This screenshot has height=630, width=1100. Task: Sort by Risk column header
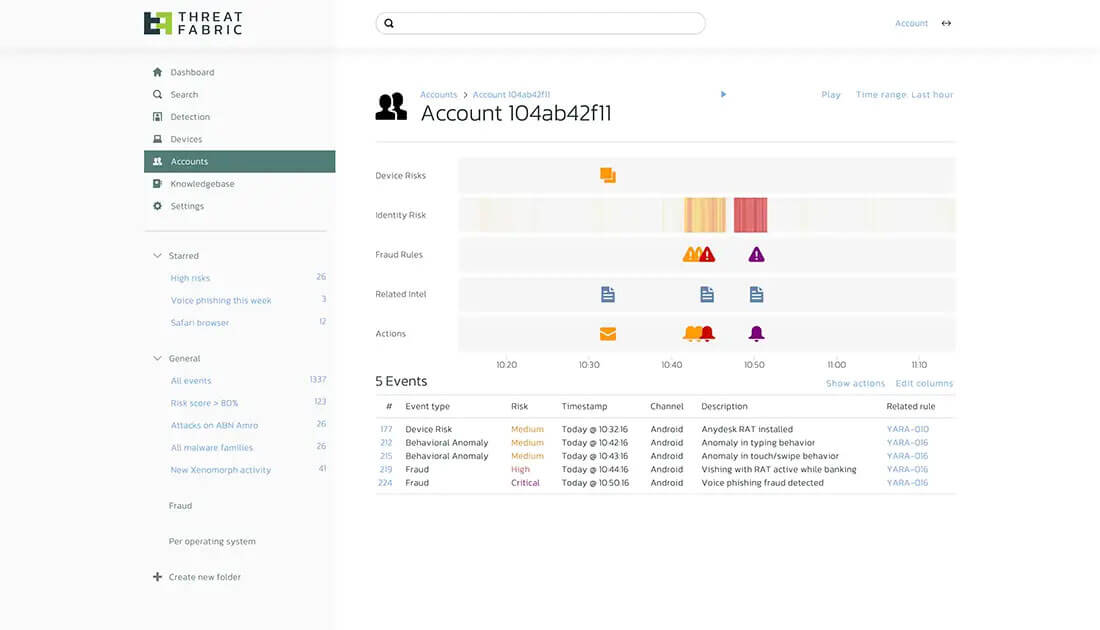(x=519, y=406)
